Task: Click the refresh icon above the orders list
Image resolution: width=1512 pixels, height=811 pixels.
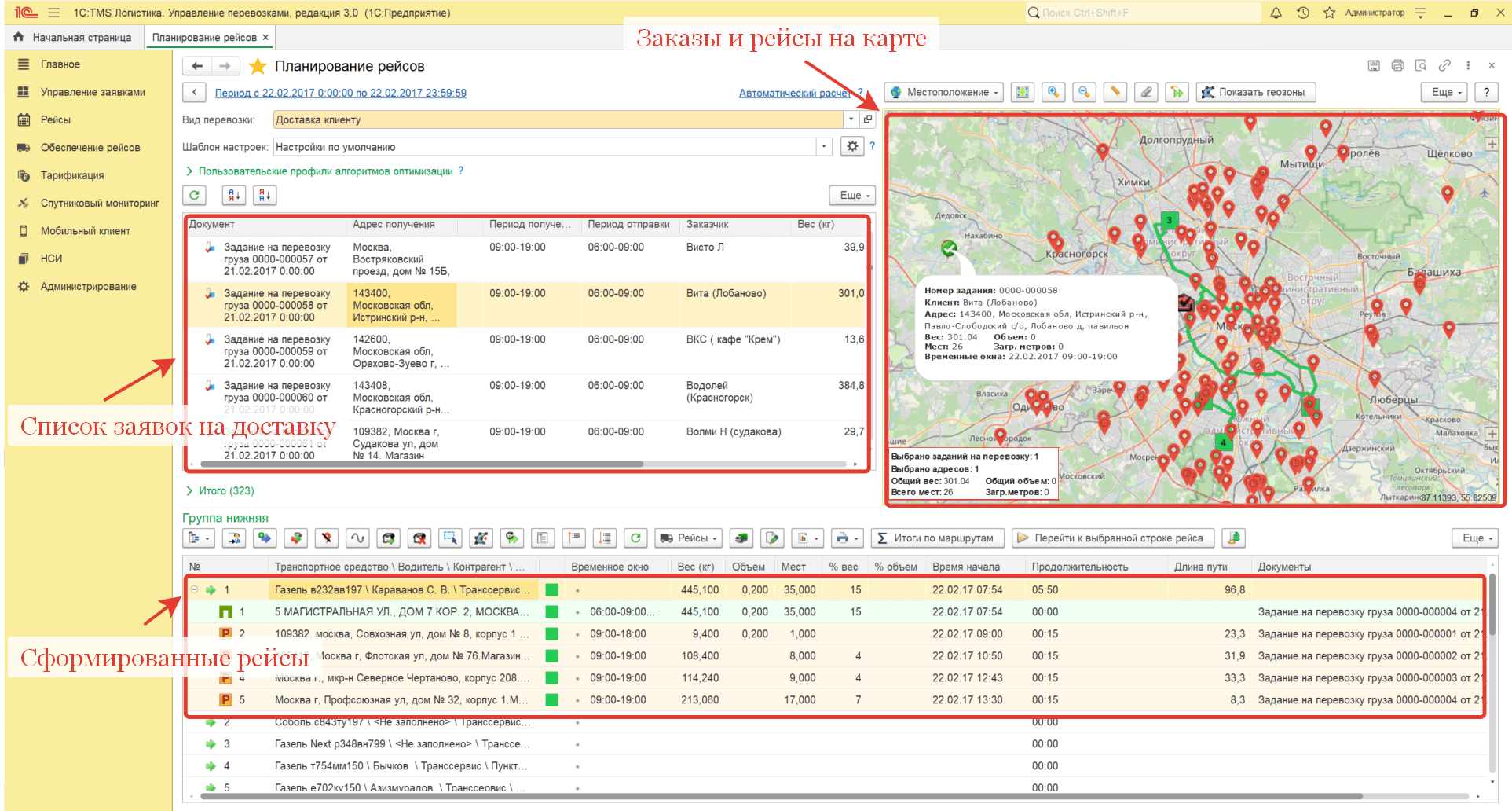Action: click(195, 196)
